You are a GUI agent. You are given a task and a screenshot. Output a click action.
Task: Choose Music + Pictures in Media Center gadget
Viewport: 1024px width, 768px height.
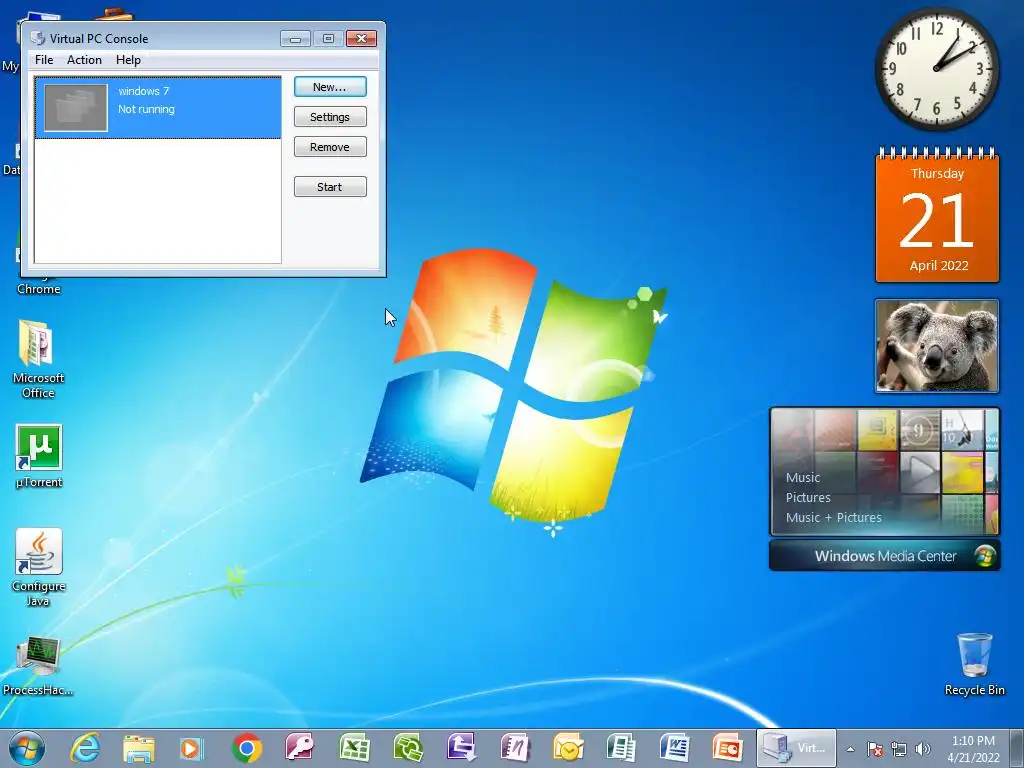tap(833, 517)
